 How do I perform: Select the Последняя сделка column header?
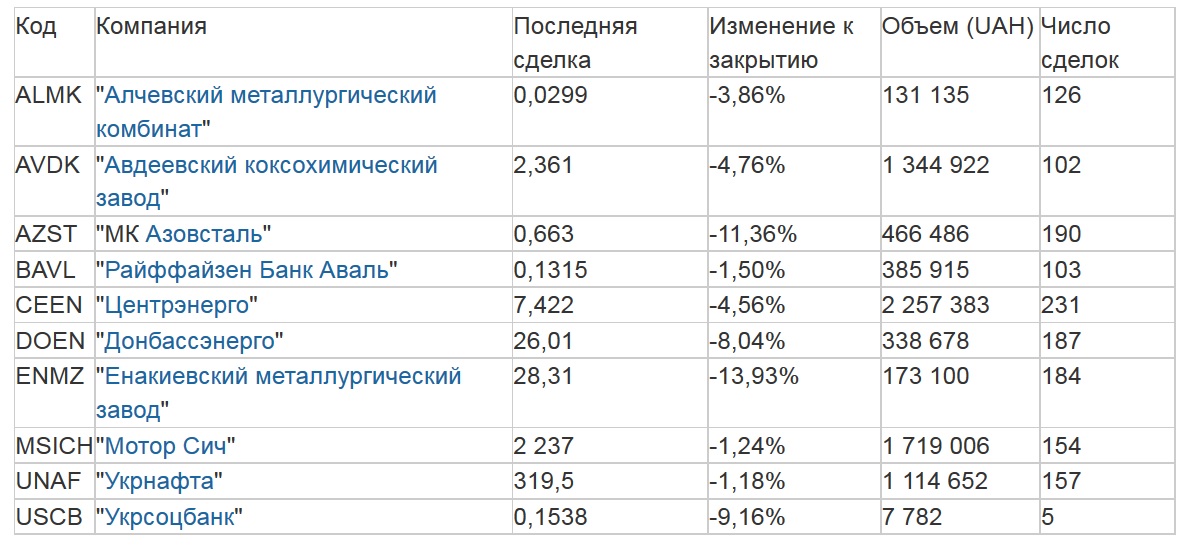point(575,43)
